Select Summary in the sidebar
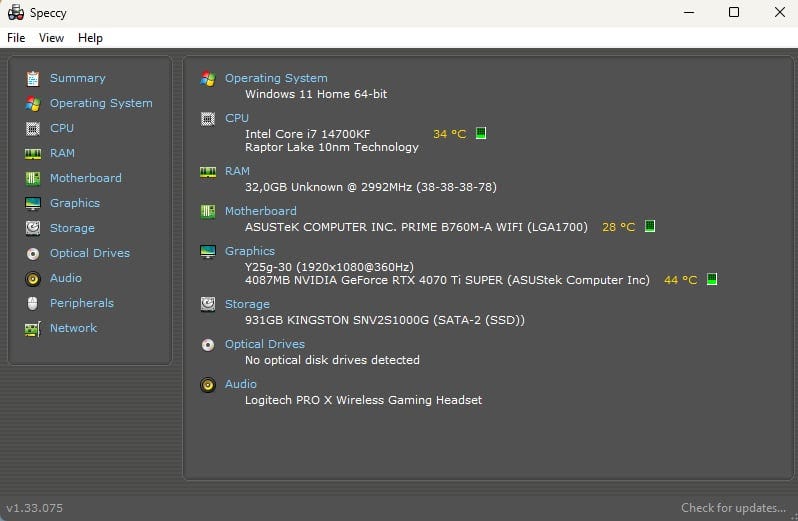The height and width of the screenshot is (521, 798). tap(77, 78)
